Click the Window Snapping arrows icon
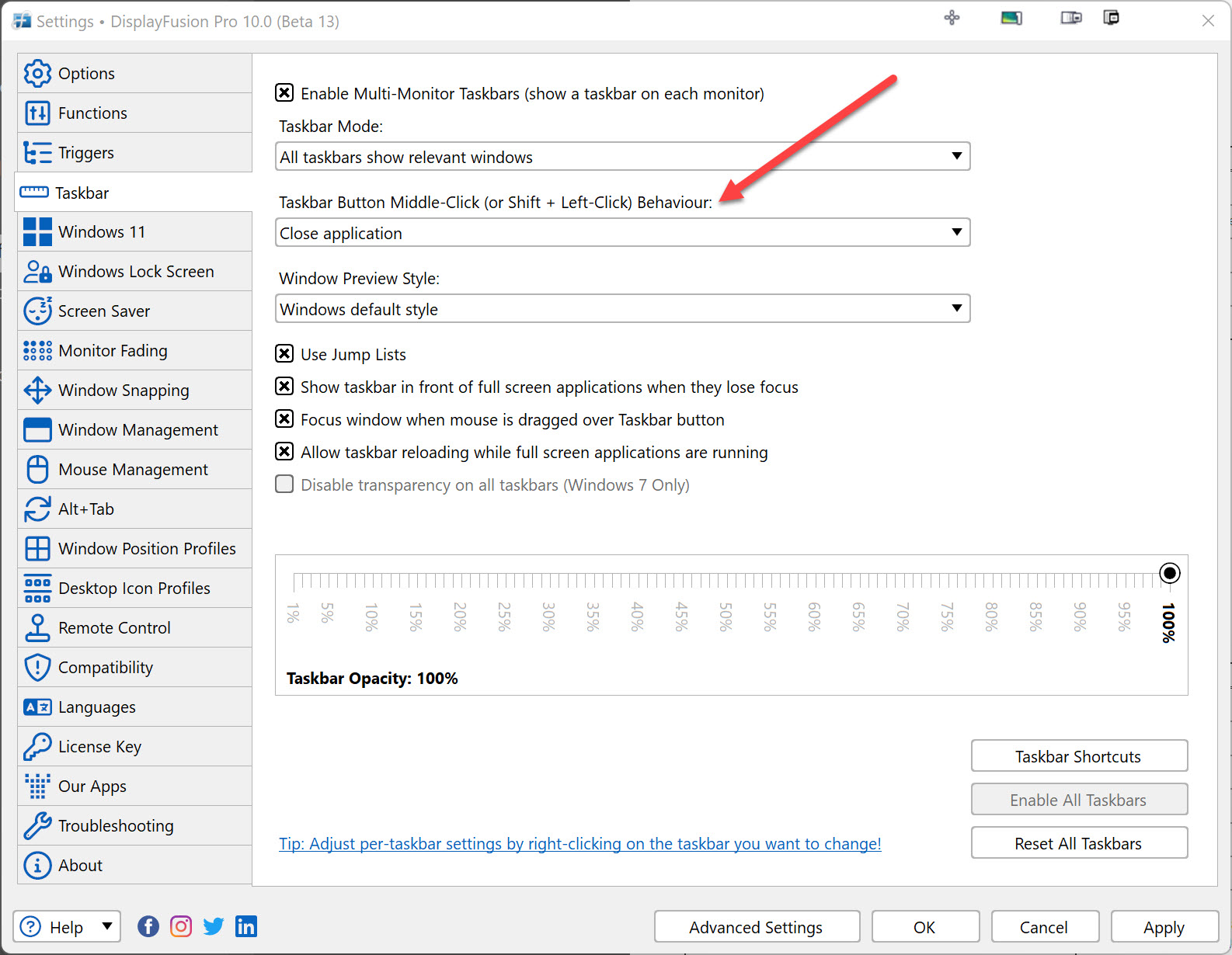 [37, 391]
